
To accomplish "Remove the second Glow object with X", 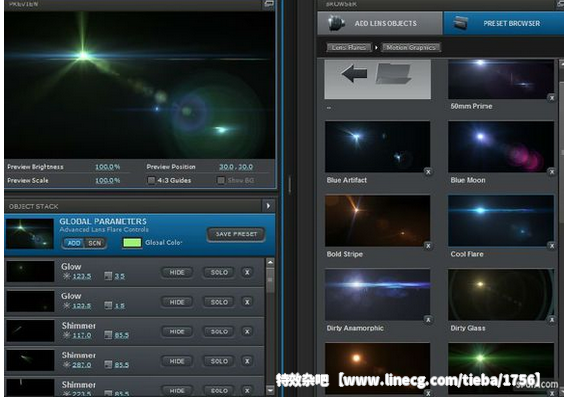I will click(247, 302).
